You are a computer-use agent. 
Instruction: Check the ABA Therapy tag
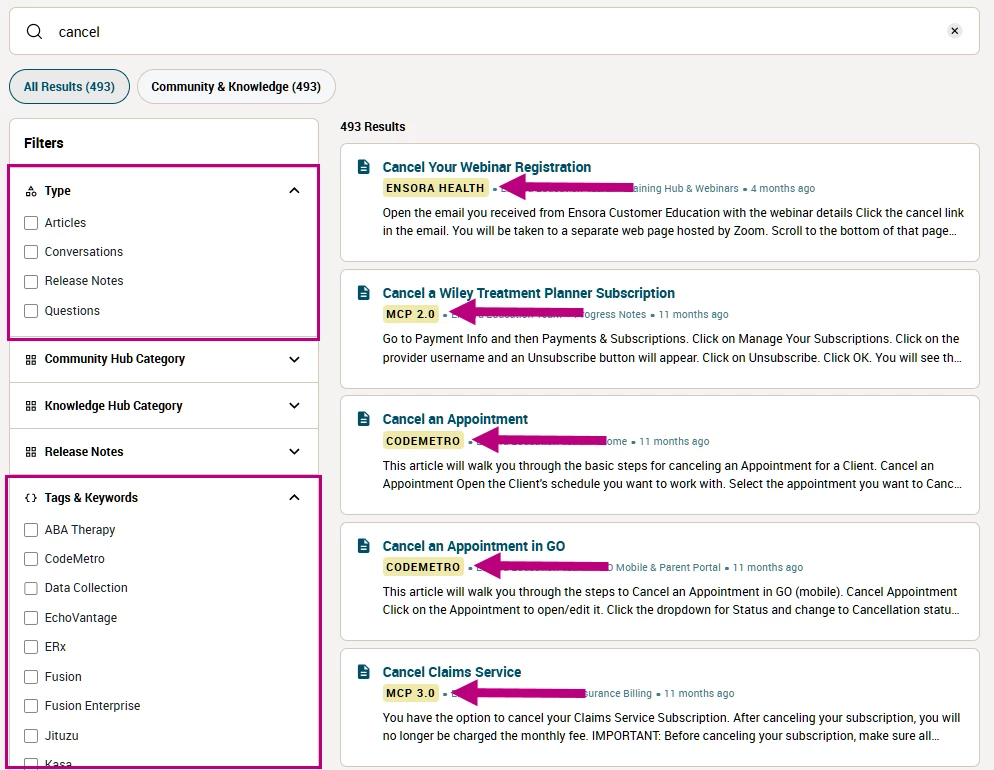[x=30, y=530]
